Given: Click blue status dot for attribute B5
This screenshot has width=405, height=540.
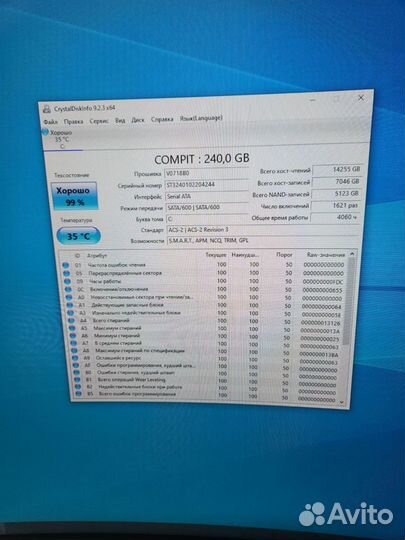Looking at the screenshot, I should (x=78, y=394).
